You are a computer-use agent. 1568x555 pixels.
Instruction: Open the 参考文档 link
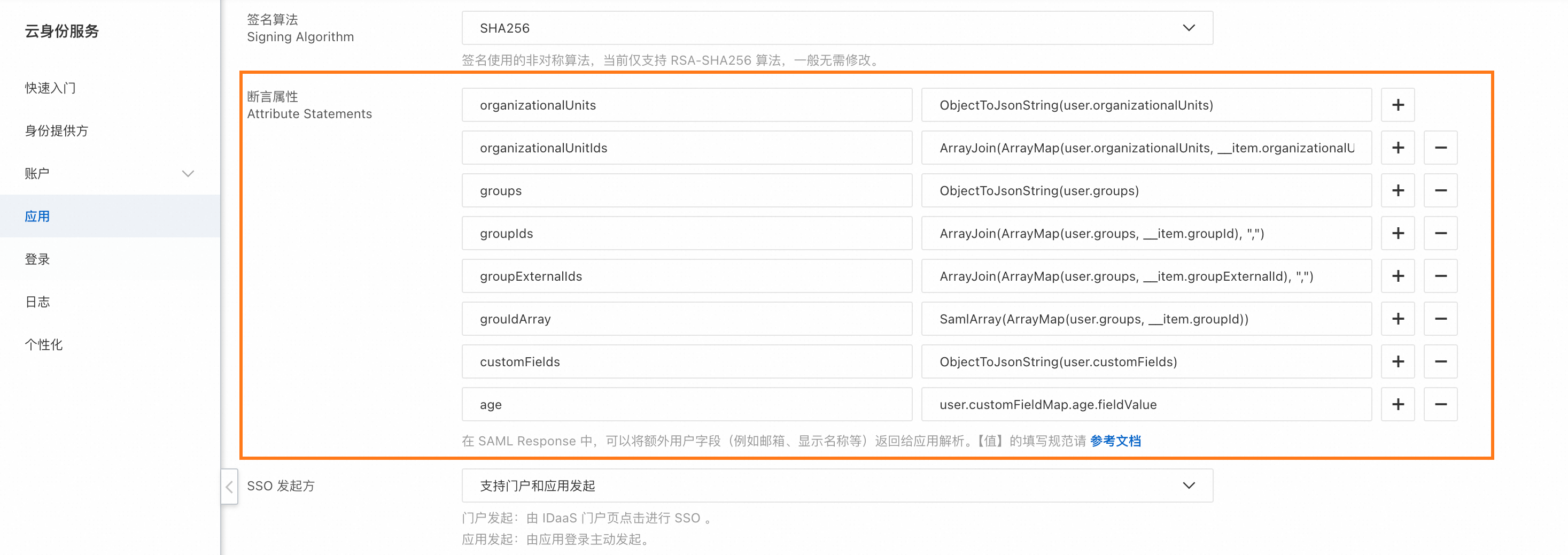[1115, 441]
